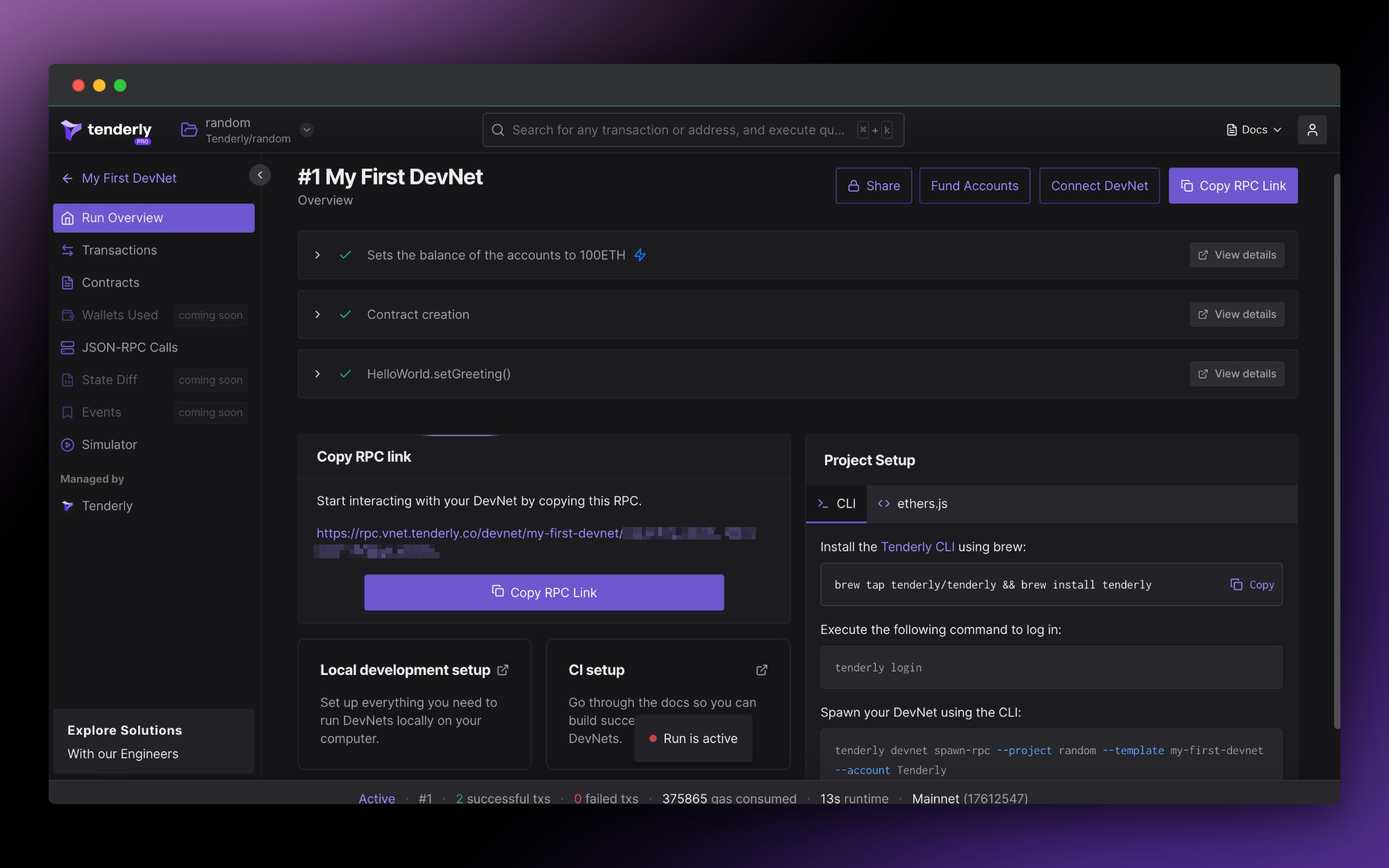Collapse the sidebar with chevron button
The image size is (1389, 868).
coord(260,175)
